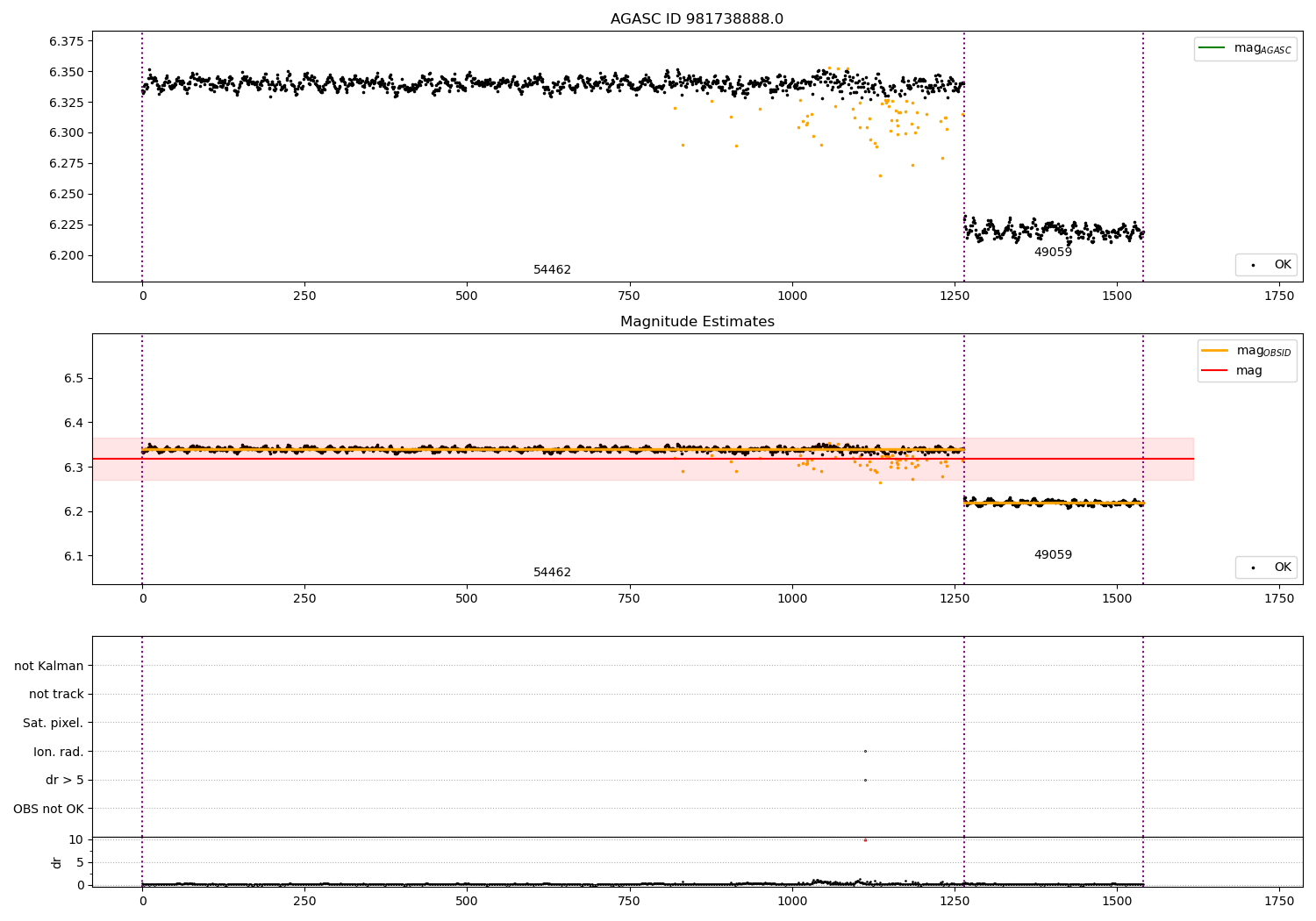
Task: Click the red triangle marker in dr panel
Action: tap(865, 839)
